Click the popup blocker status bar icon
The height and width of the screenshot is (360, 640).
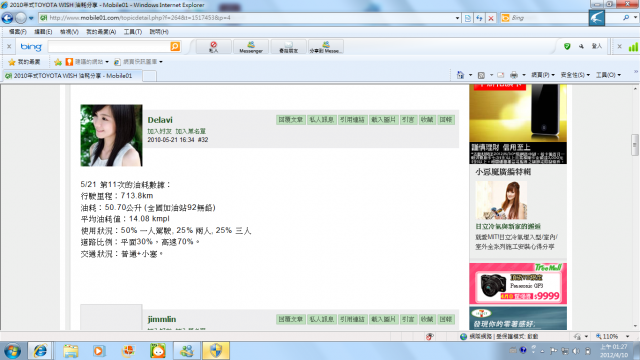(x=429, y=337)
